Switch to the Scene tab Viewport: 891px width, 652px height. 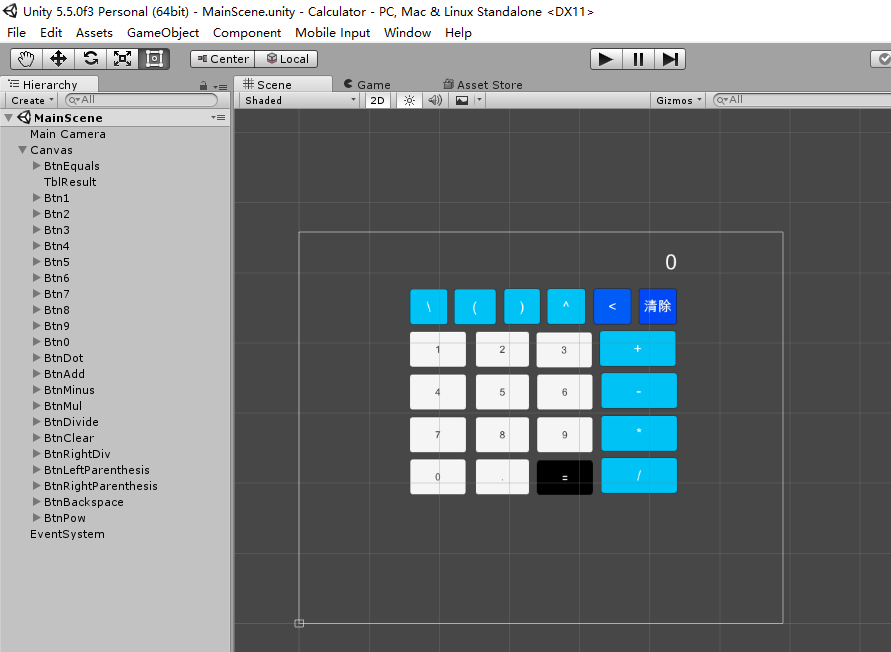pyautogui.click(x=282, y=85)
